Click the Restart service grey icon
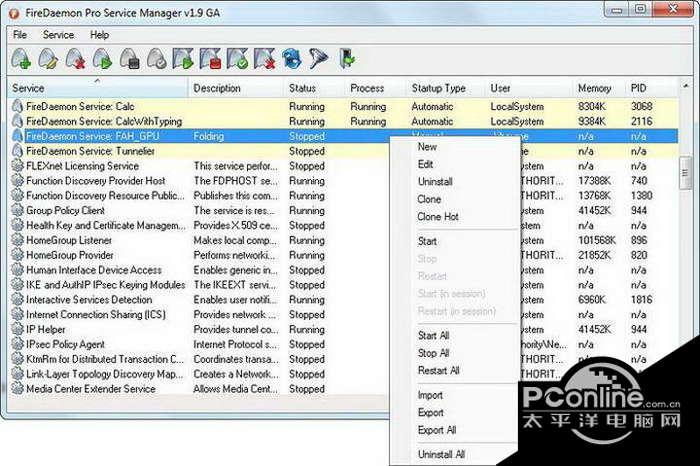 click(157, 59)
